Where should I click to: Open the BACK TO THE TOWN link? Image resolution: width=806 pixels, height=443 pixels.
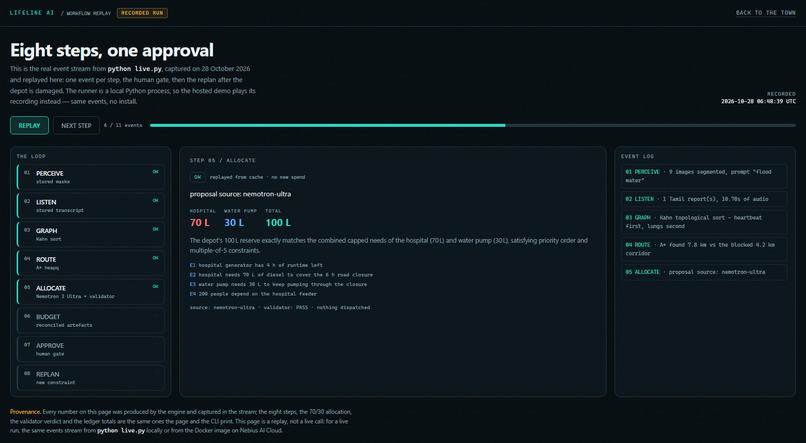[x=765, y=13]
